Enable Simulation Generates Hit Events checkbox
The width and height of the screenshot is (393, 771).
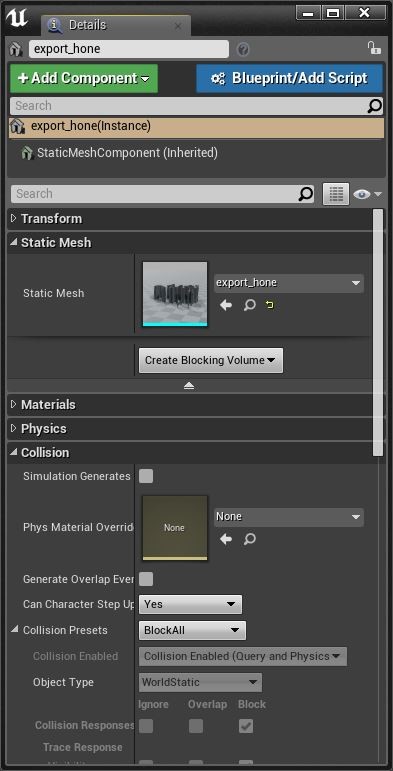[146, 476]
